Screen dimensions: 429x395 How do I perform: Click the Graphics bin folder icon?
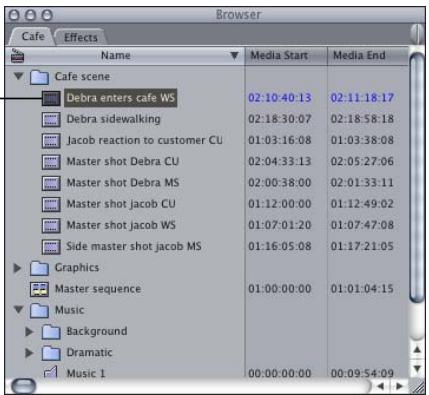39,268
